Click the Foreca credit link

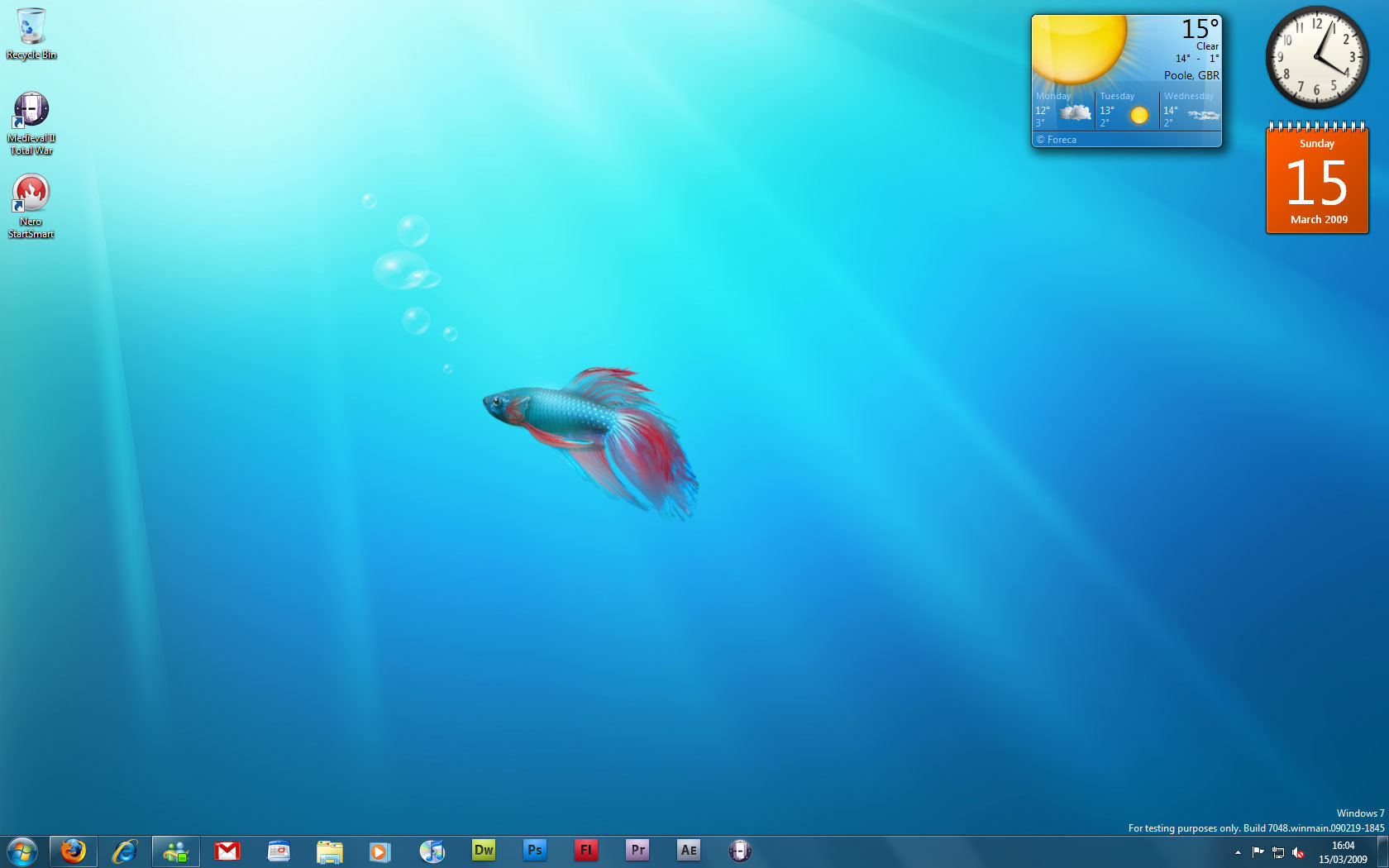[x=1057, y=140]
